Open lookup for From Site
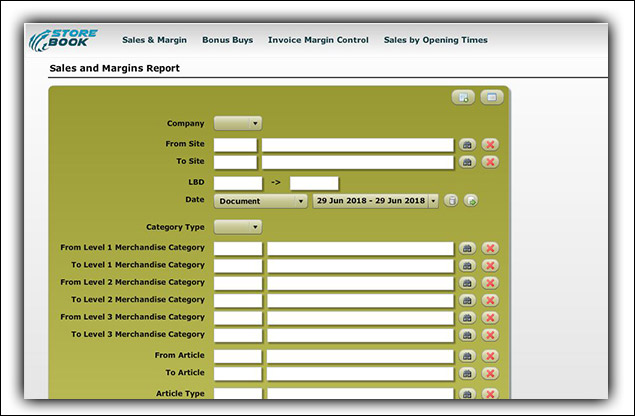The height and width of the screenshot is (416, 635). coord(467,145)
